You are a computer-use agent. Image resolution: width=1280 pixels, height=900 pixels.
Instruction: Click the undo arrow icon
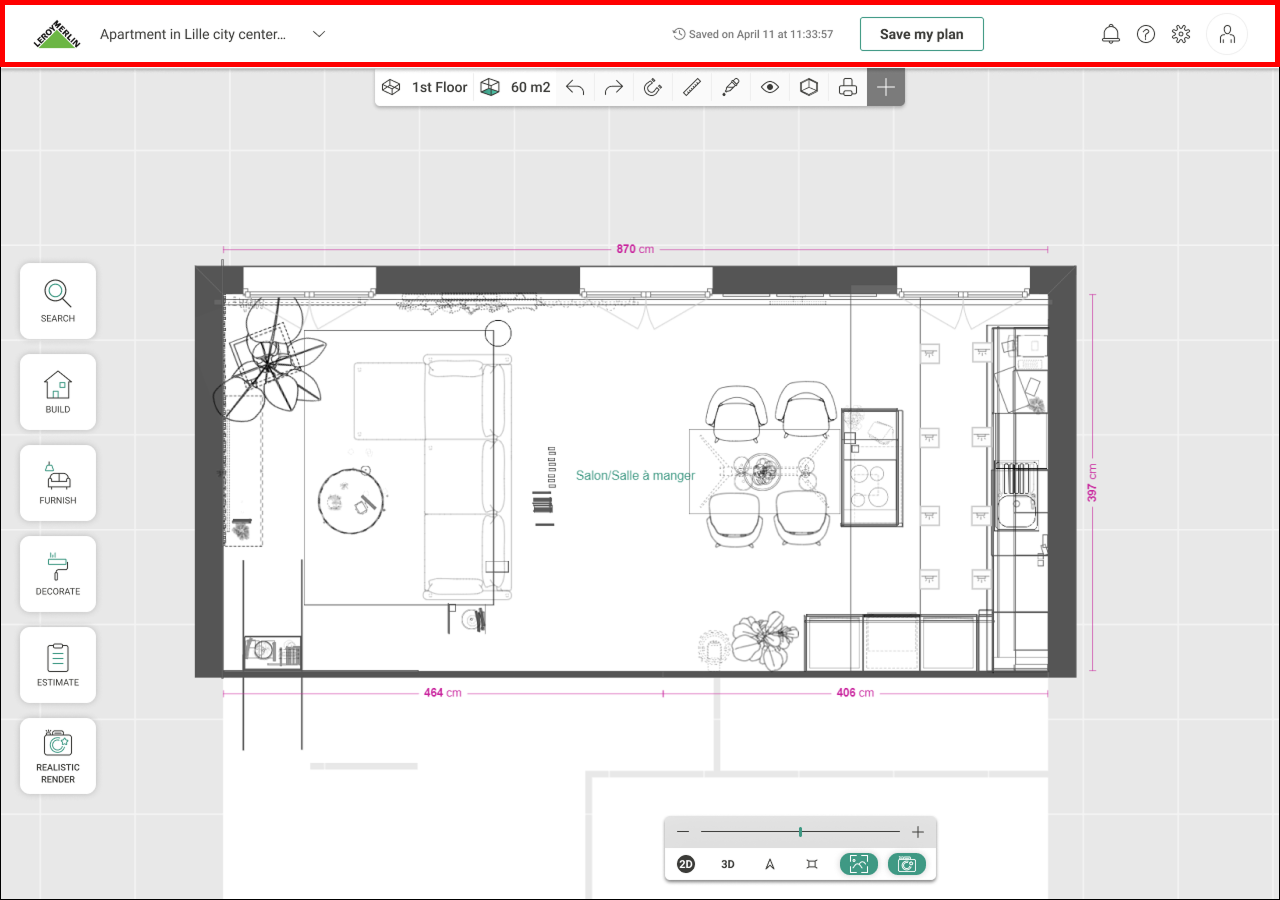(x=575, y=88)
